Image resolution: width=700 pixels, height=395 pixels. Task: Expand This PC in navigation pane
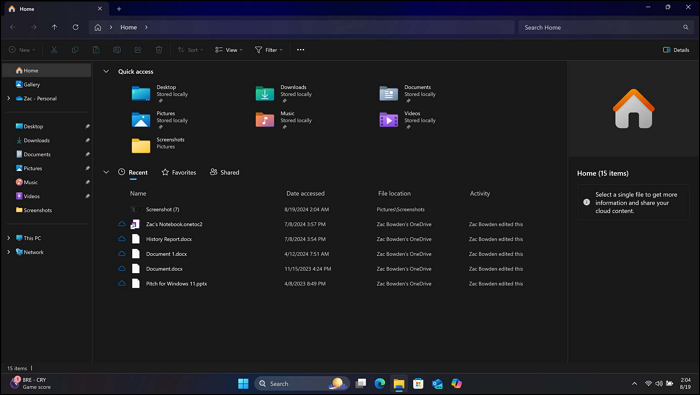pyautogui.click(x=8, y=238)
